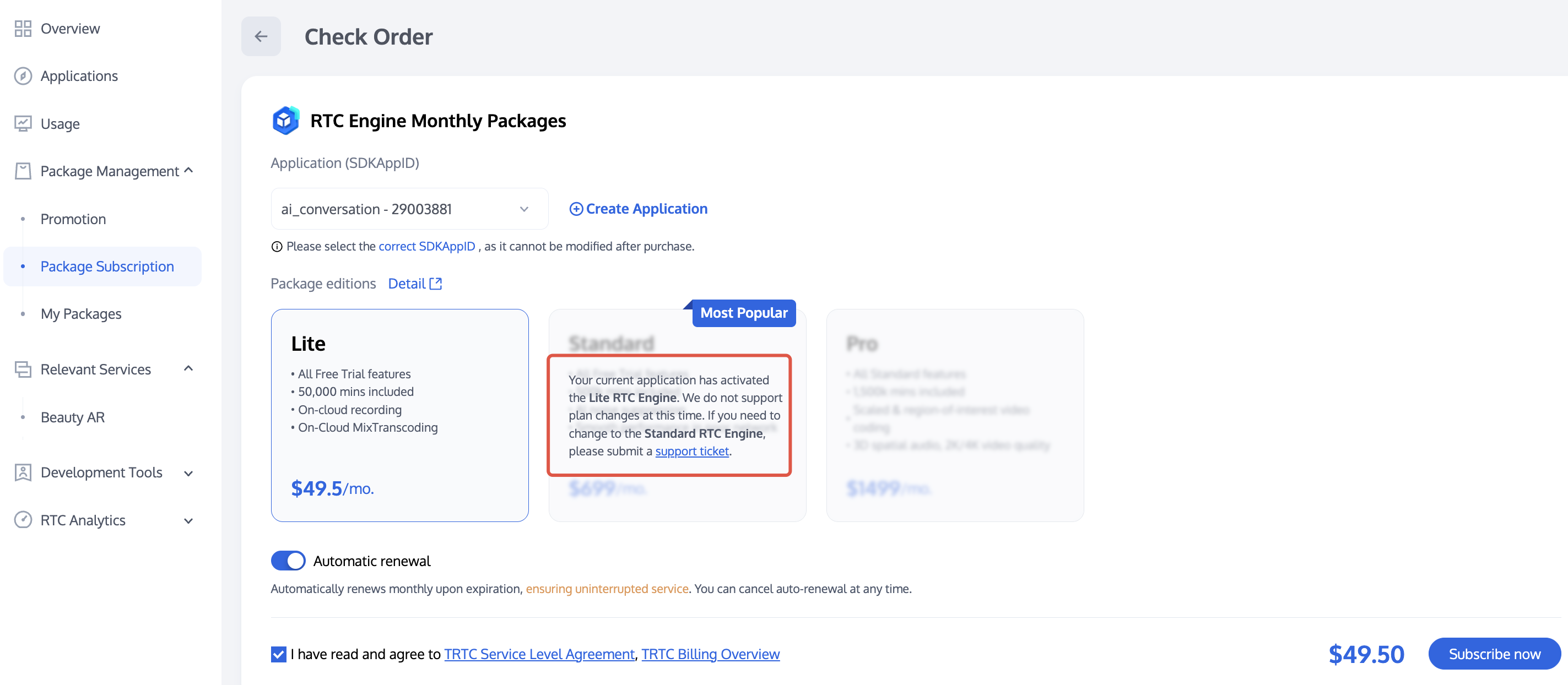
Task: Open the support ticket link
Action: tap(691, 452)
